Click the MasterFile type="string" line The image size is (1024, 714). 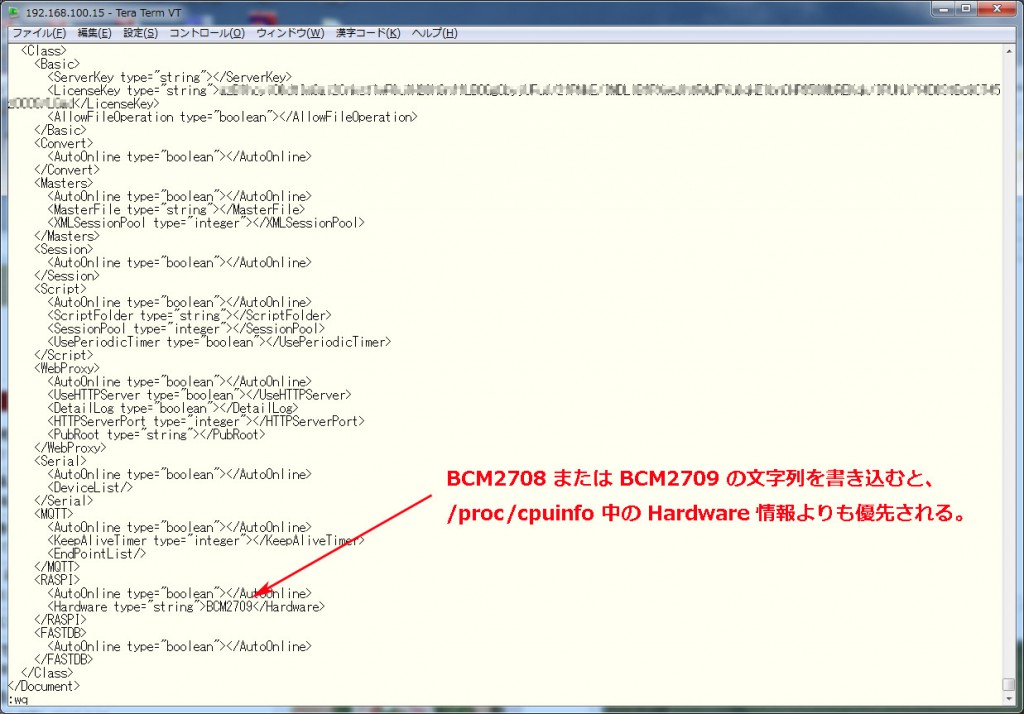point(176,210)
